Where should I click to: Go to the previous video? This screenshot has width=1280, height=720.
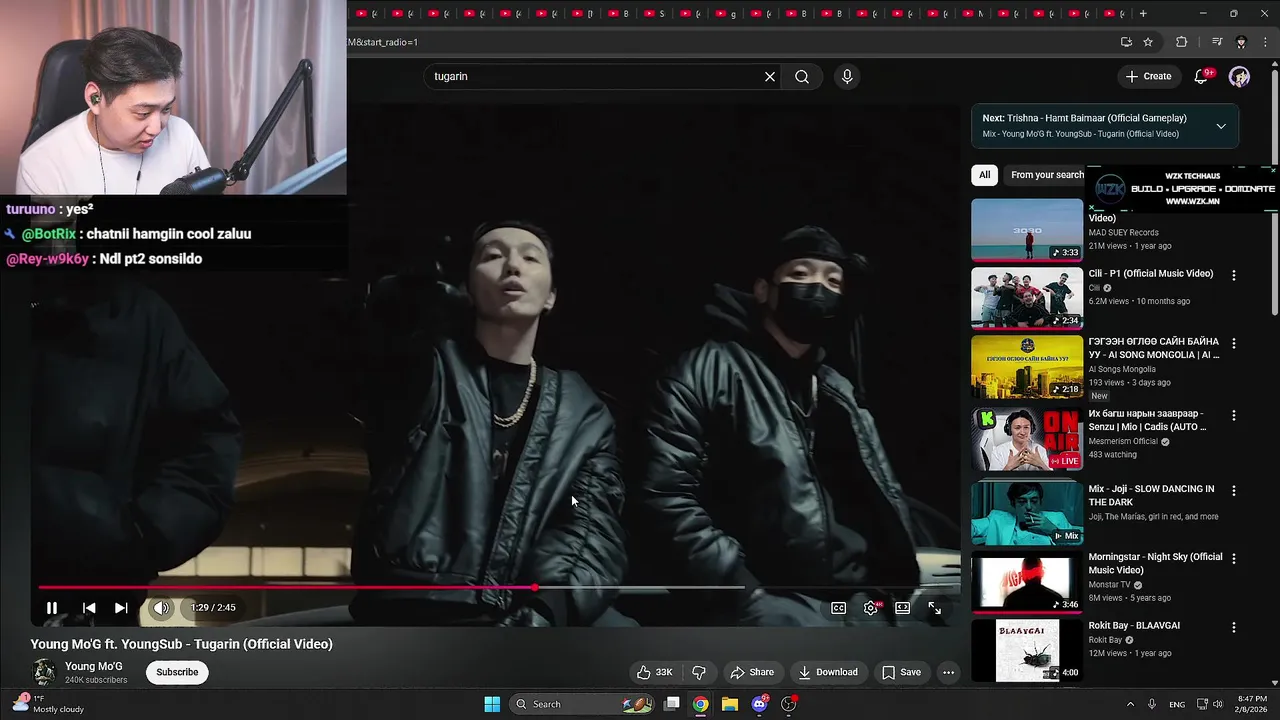89,608
